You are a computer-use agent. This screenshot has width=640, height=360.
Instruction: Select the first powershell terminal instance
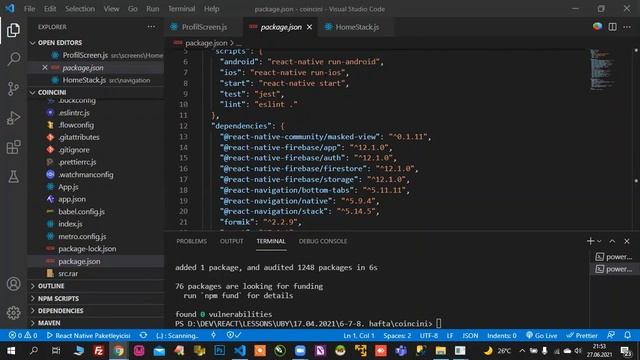pyautogui.click(x=613, y=257)
